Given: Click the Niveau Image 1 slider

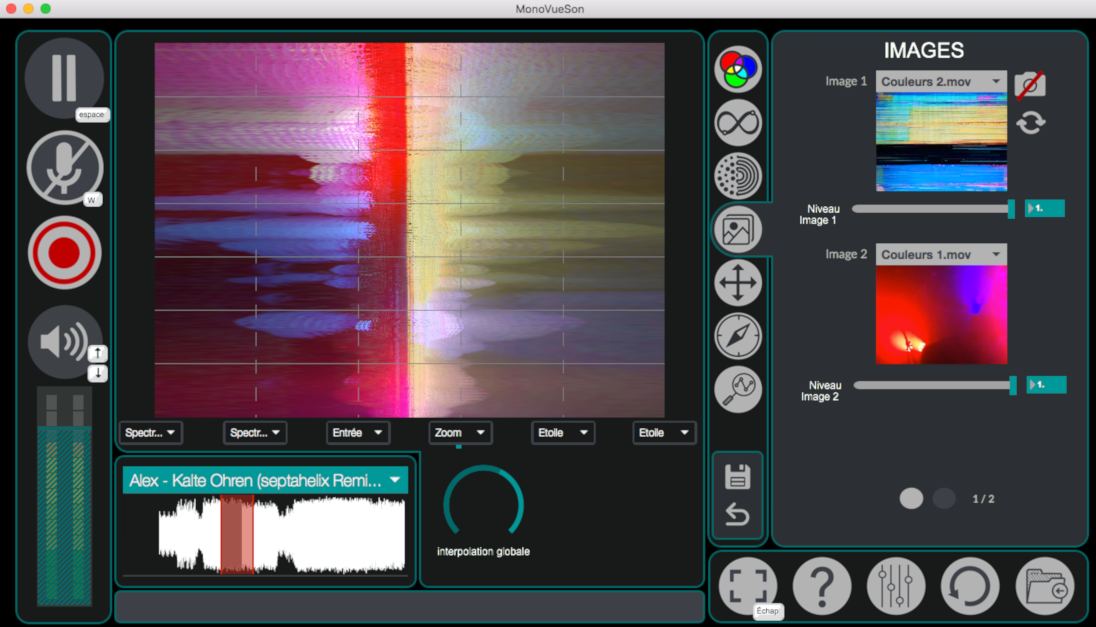Looking at the screenshot, I should tap(932, 208).
